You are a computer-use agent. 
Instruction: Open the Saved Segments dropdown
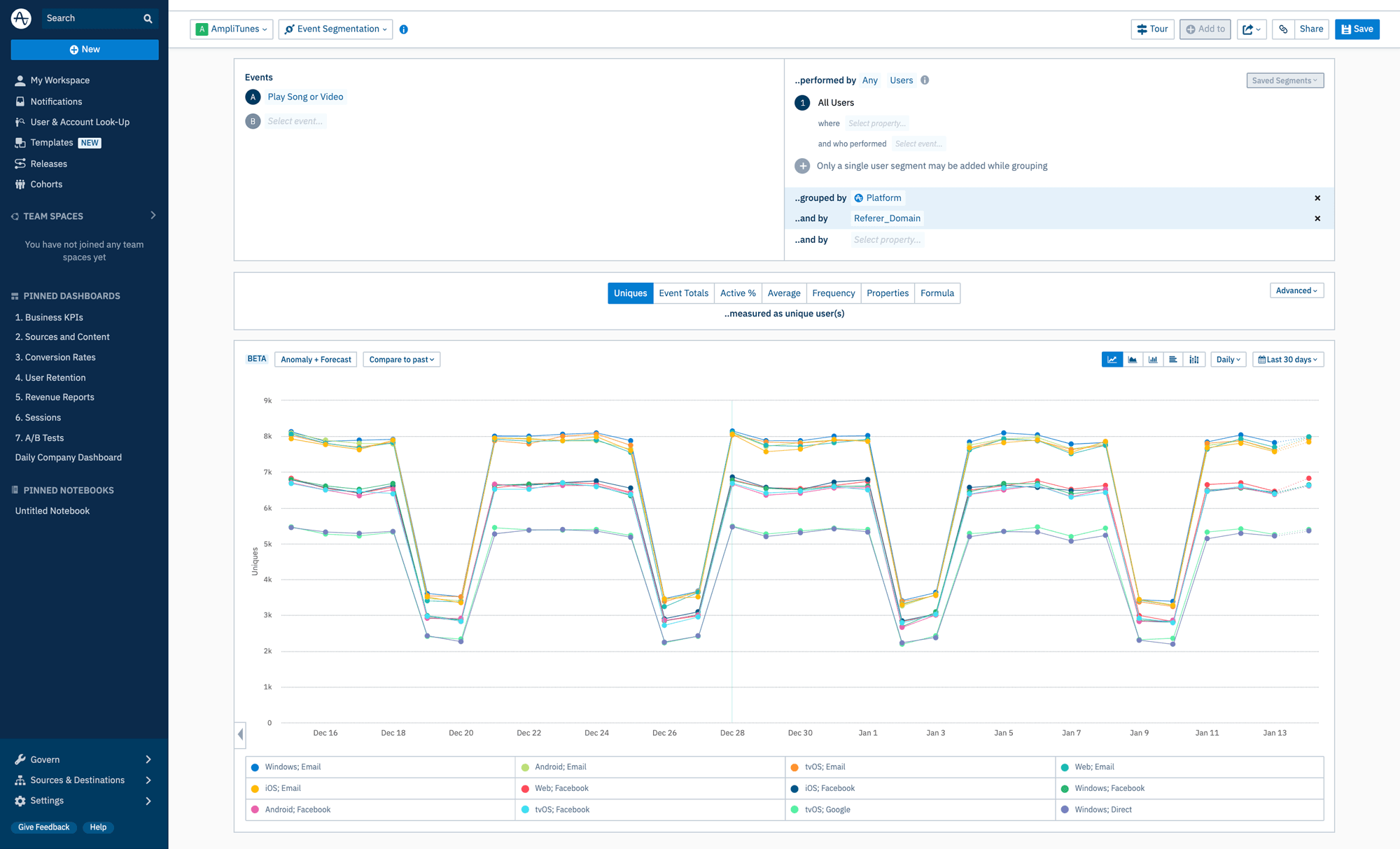[x=1284, y=80]
